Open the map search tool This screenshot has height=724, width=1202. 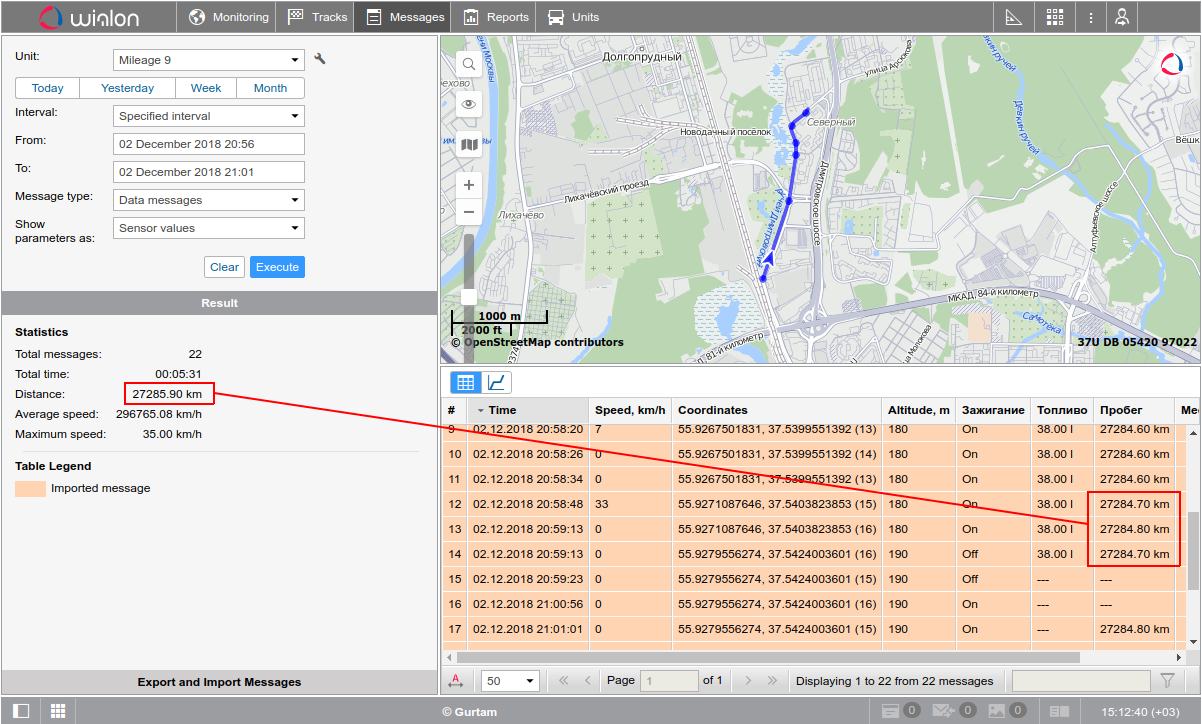[468, 64]
